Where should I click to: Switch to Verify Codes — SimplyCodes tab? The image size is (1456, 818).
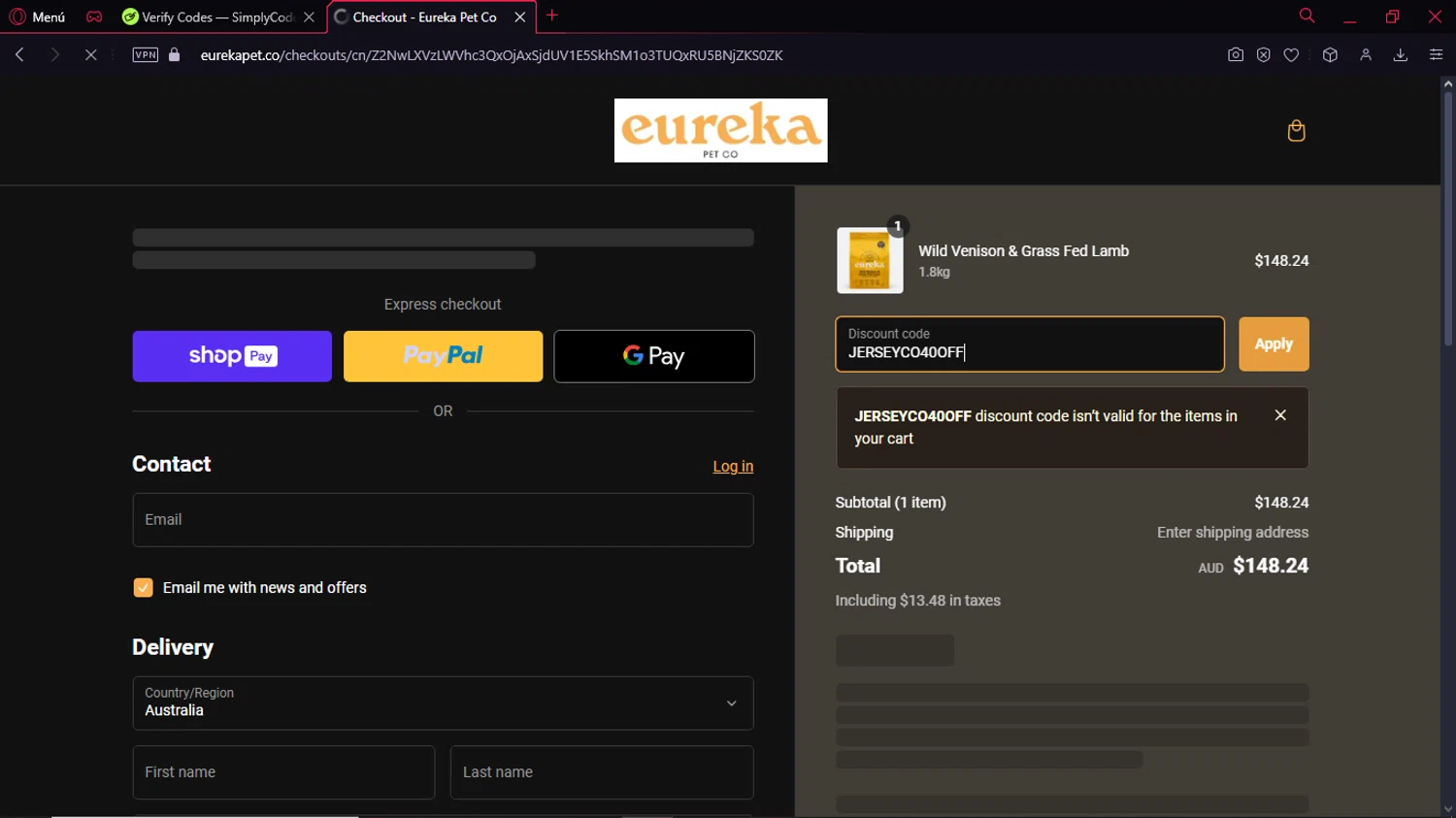[216, 16]
